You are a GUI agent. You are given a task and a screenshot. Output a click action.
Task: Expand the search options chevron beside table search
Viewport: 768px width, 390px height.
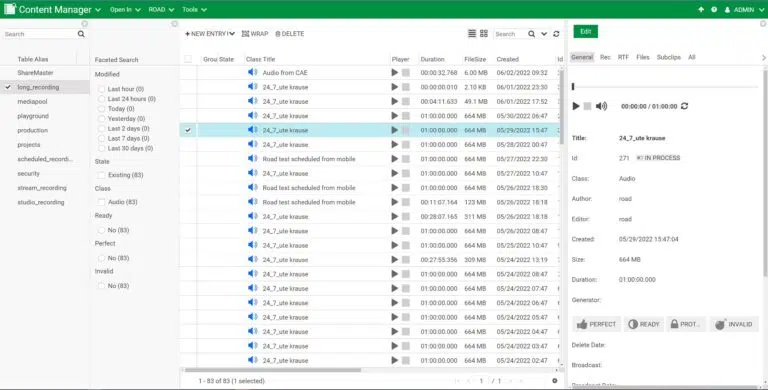544,34
